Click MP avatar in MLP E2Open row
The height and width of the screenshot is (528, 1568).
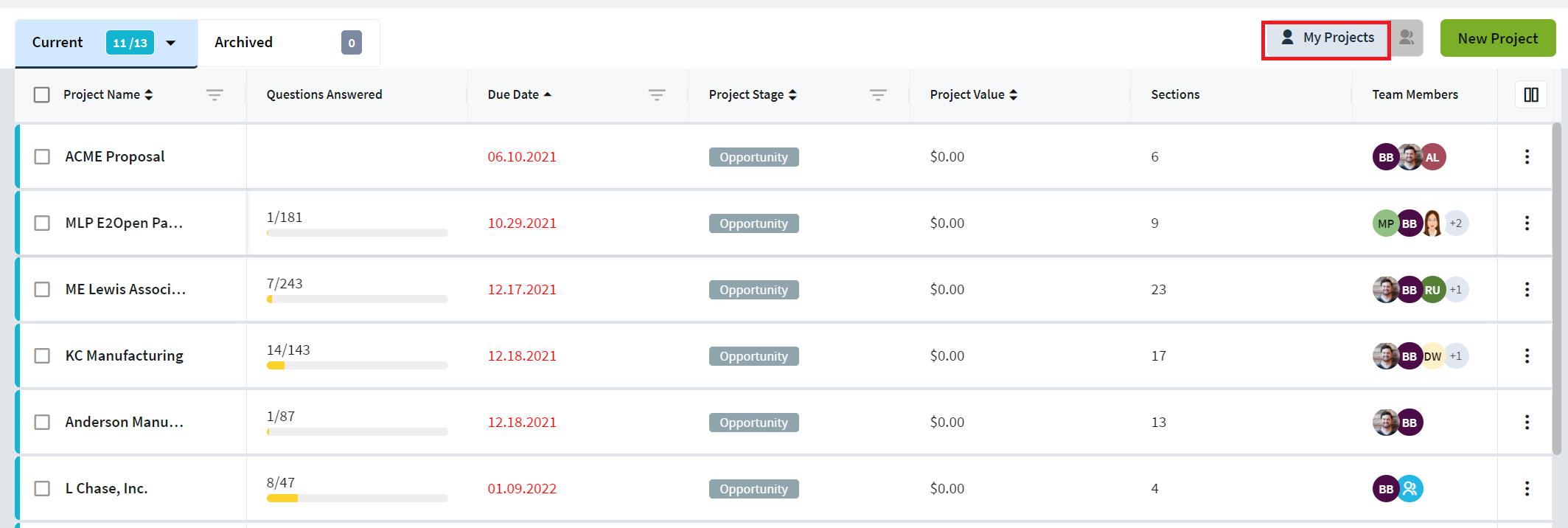click(1384, 223)
